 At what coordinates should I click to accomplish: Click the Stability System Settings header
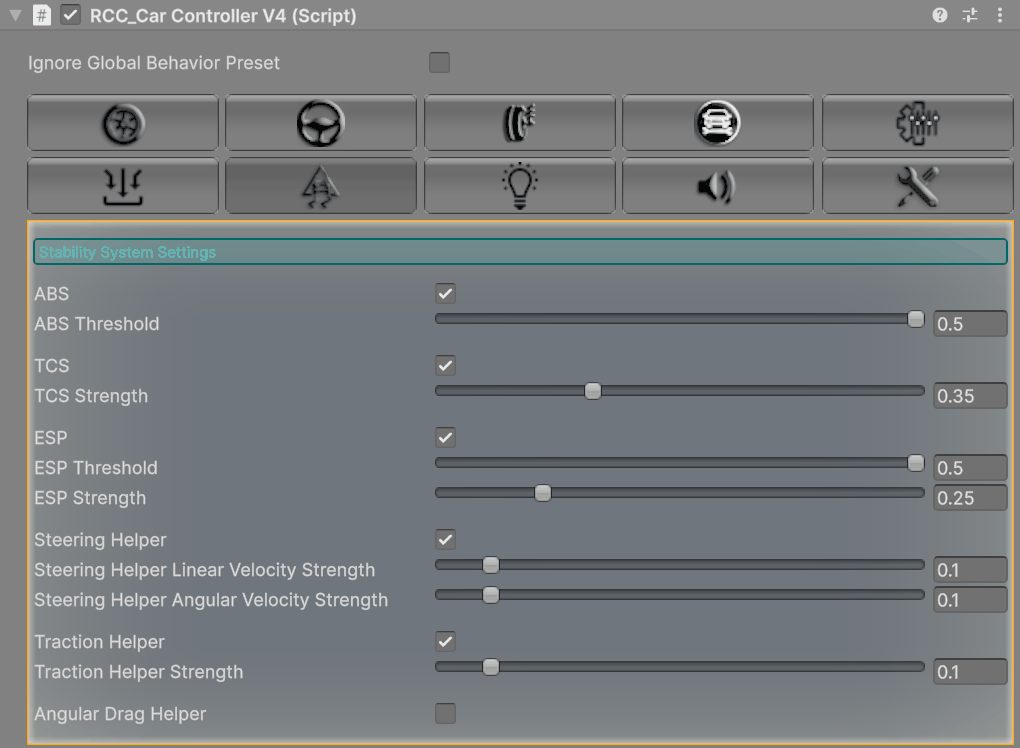(x=520, y=252)
